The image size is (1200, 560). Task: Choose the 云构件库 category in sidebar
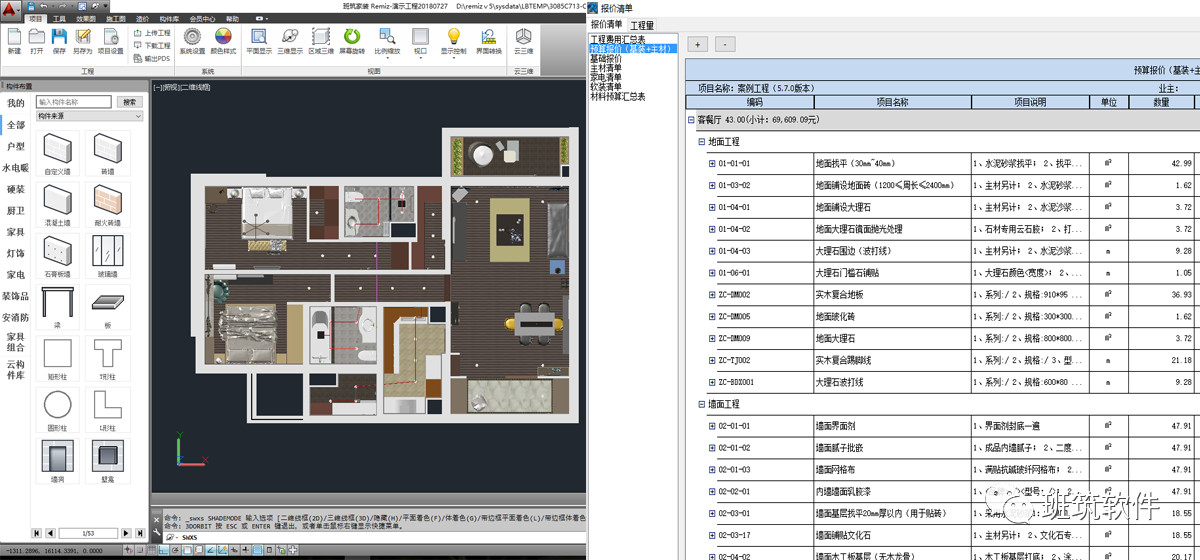[x=16, y=370]
